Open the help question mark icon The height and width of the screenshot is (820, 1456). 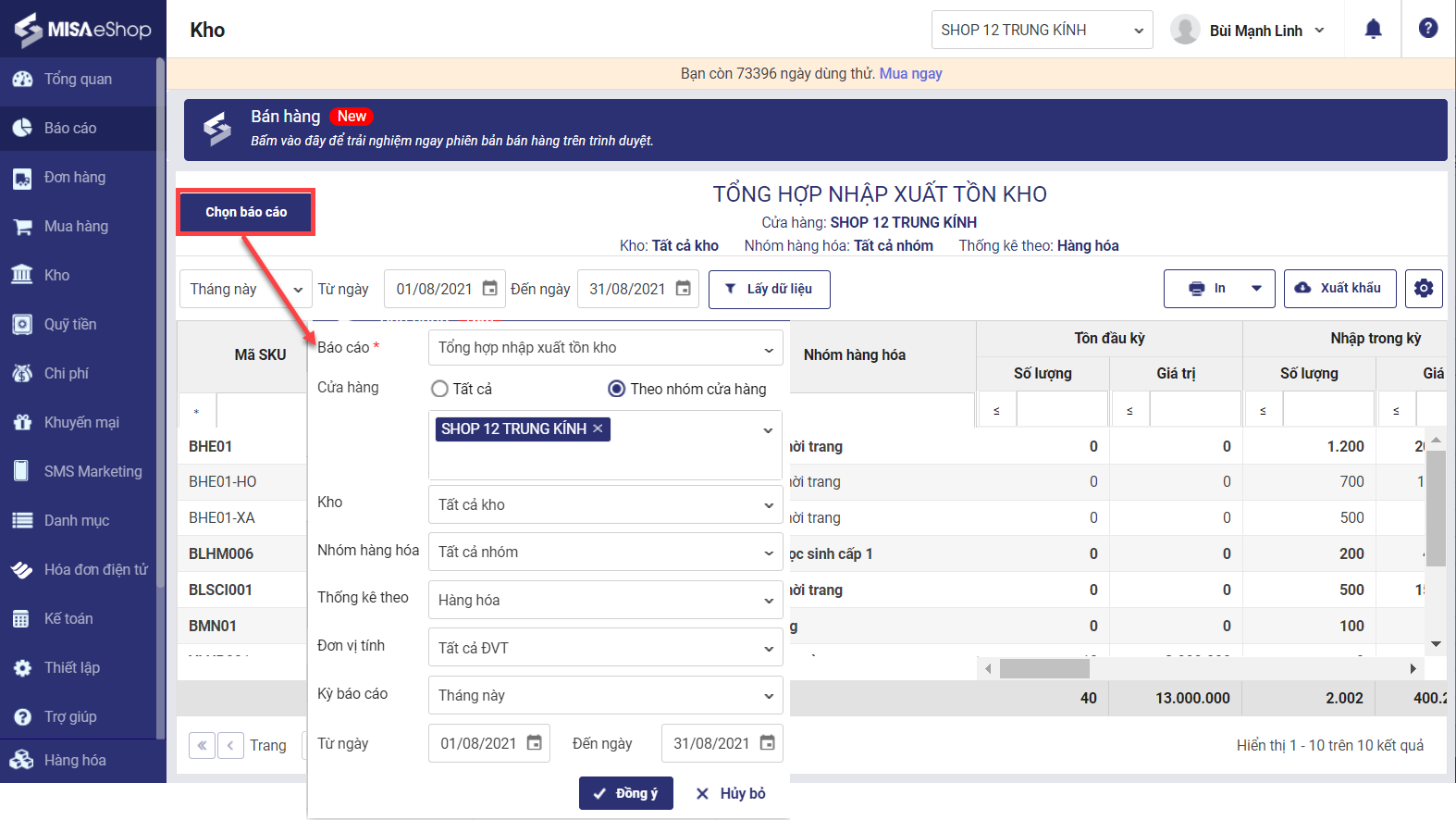(x=1428, y=28)
